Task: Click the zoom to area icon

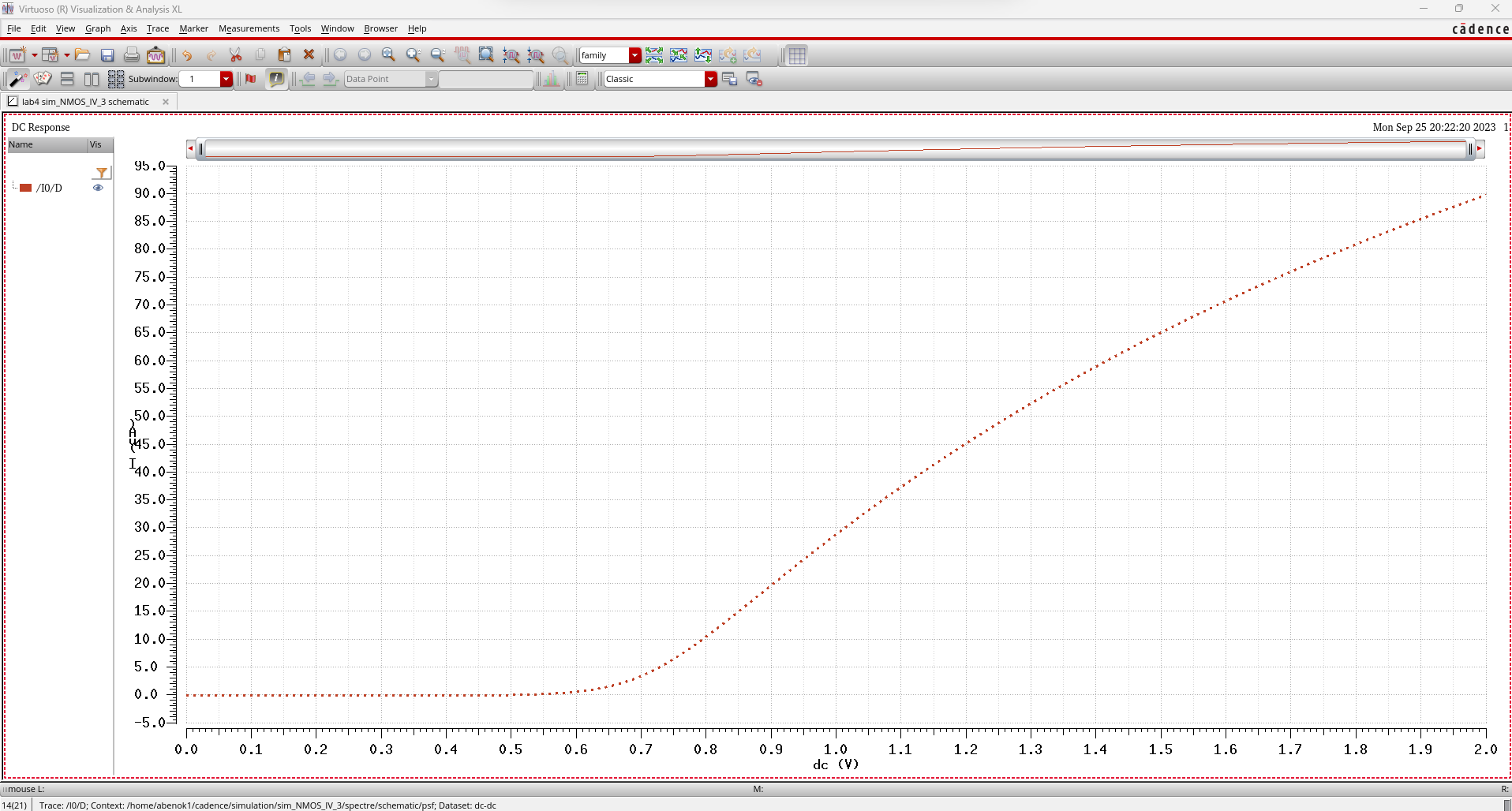Action: (486, 55)
